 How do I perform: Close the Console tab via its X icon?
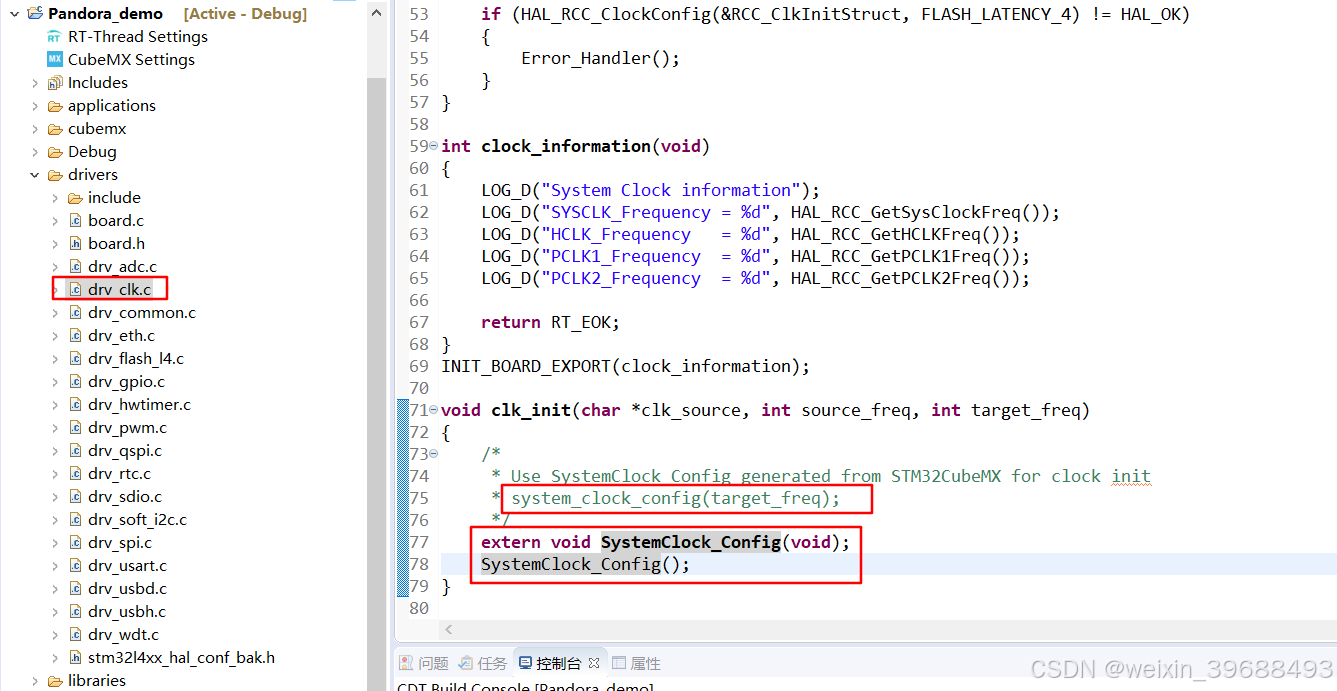(x=593, y=663)
